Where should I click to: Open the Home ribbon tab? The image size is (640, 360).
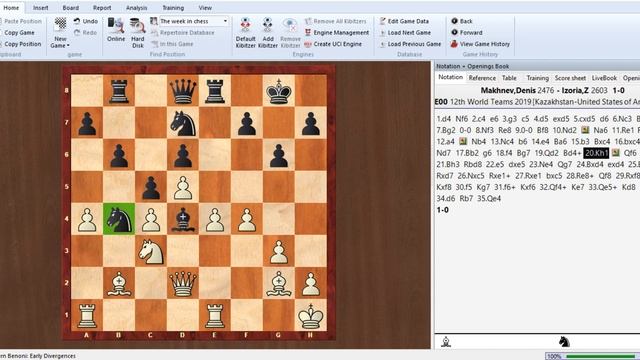11,7
